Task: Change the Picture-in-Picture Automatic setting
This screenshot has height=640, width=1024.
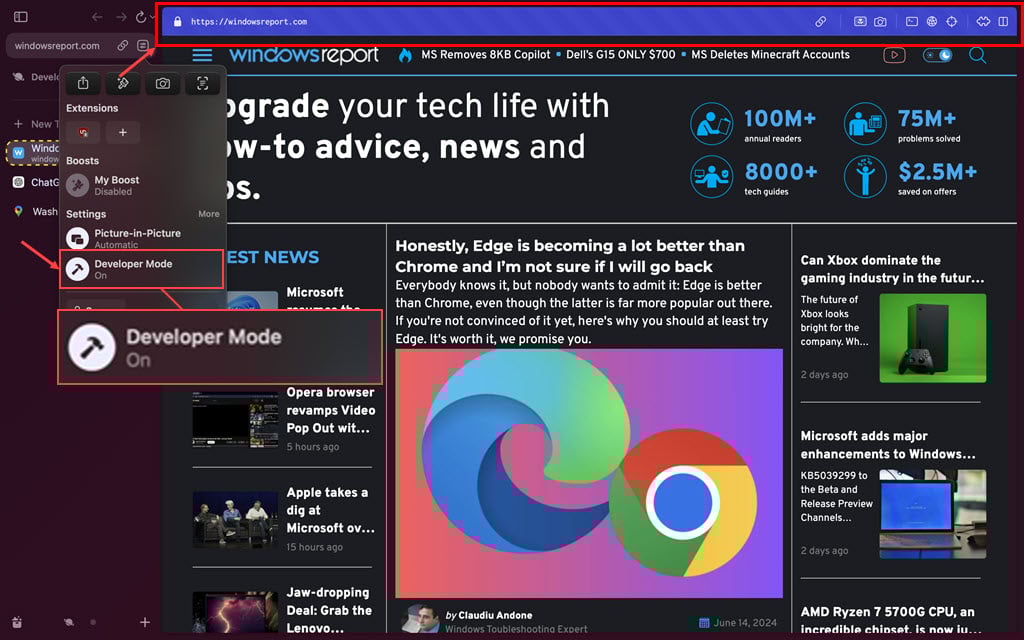Action: click(142, 238)
